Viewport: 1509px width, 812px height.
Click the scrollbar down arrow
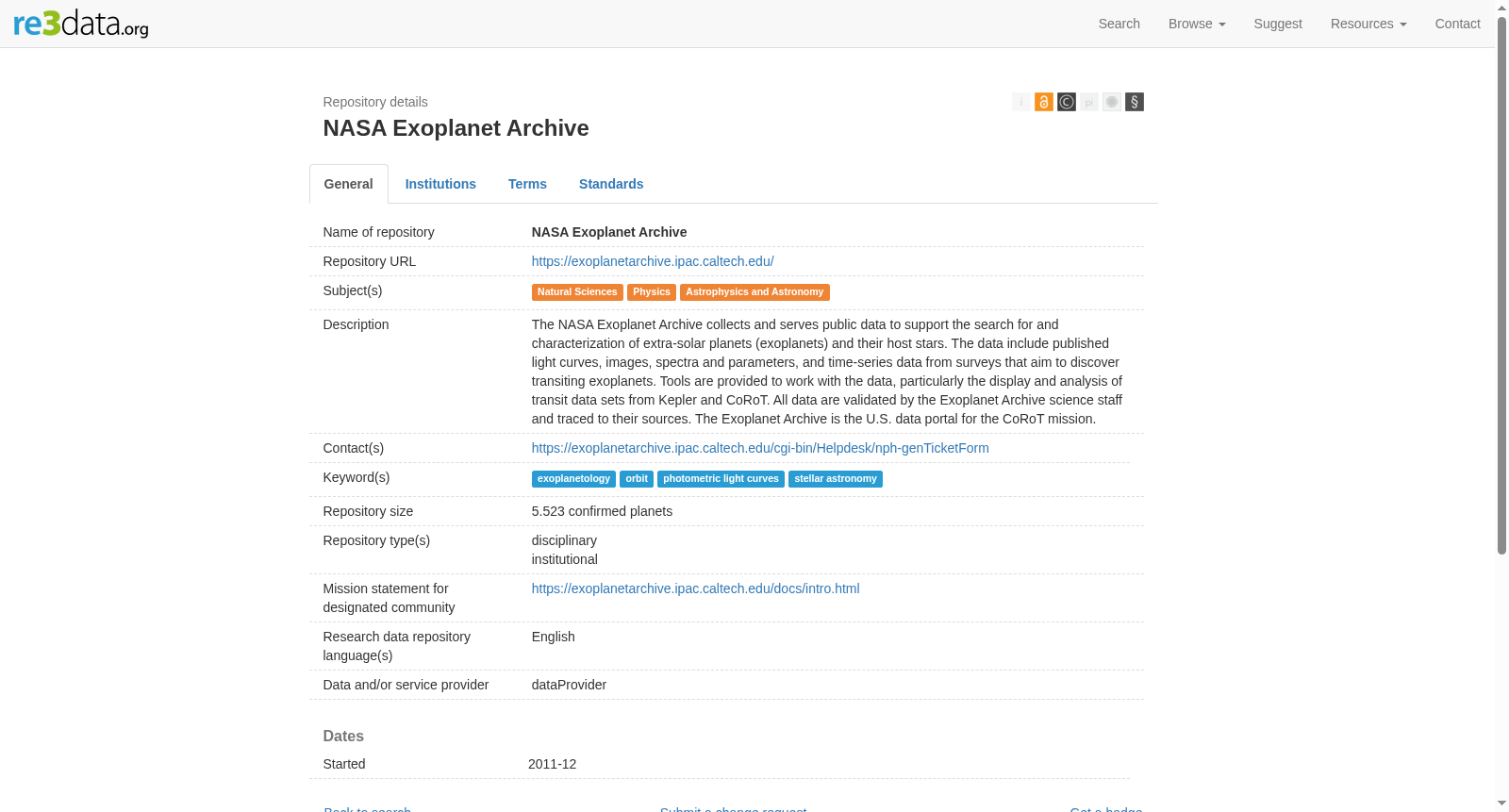(x=1501, y=804)
